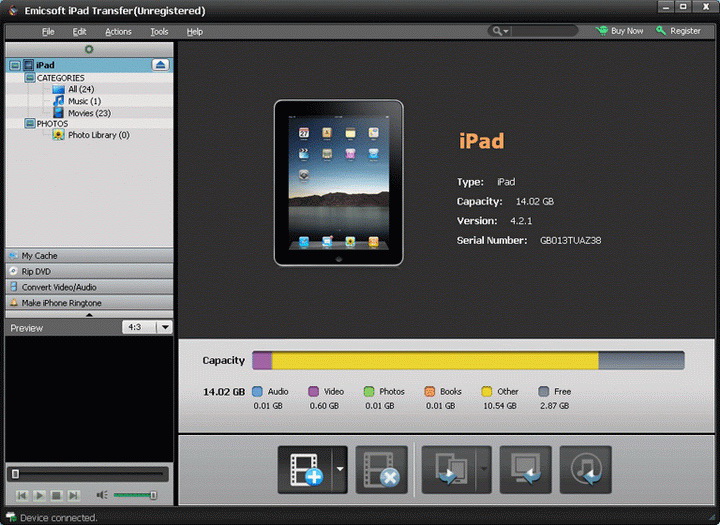Open the dropdown next to Add video
This screenshot has height=525, width=720.
(x=340, y=469)
